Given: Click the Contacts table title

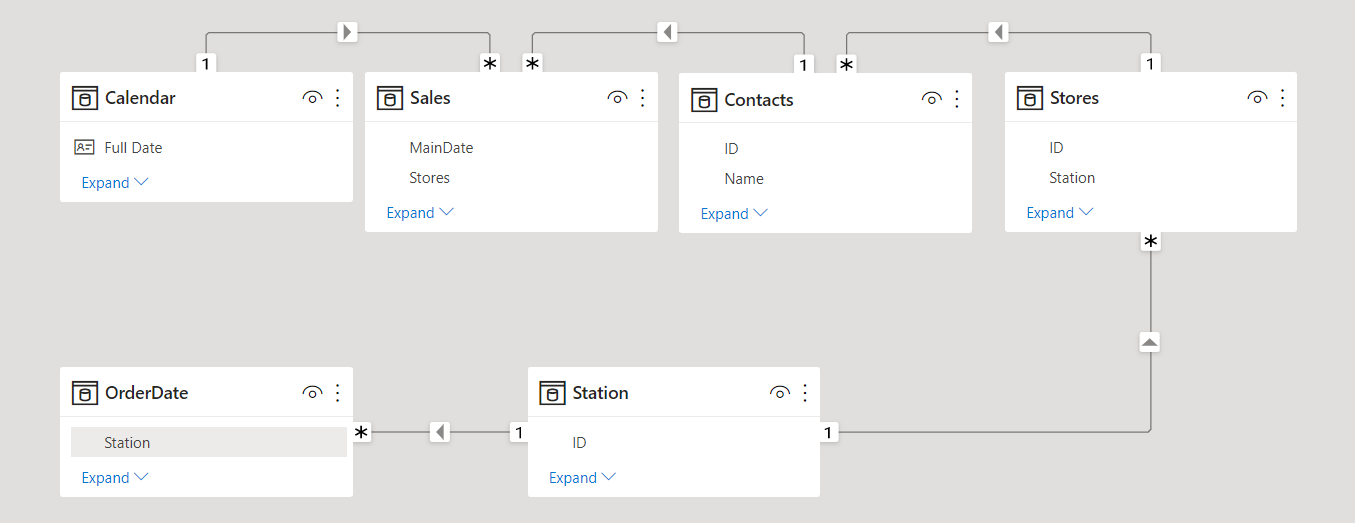Looking at the screenshot, I should tap(759, 100).
